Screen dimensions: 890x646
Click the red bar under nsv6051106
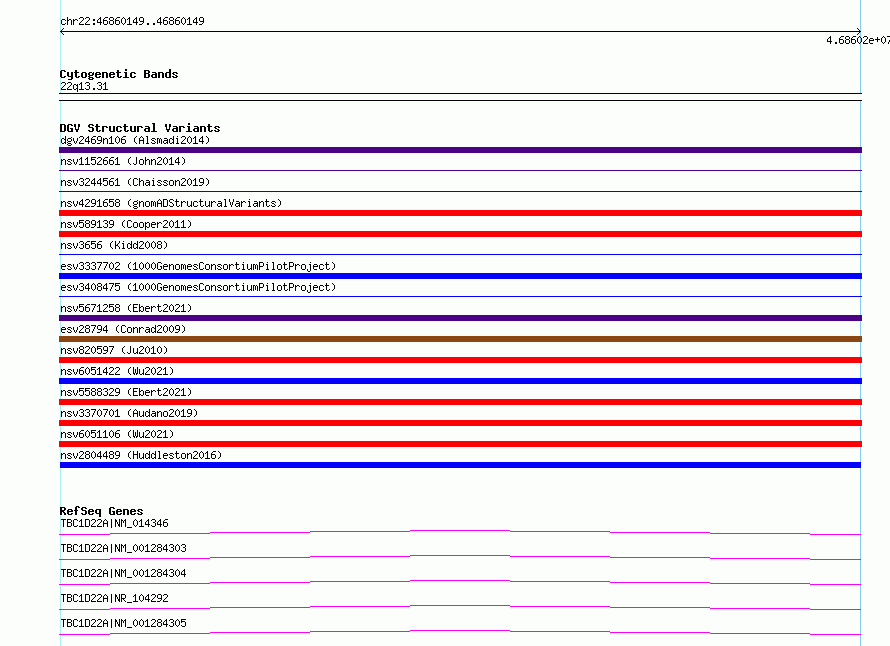pos(460,444)
